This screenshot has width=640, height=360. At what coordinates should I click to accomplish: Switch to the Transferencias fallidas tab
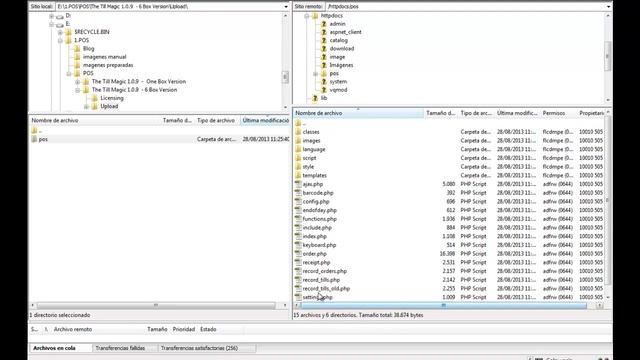120,348
